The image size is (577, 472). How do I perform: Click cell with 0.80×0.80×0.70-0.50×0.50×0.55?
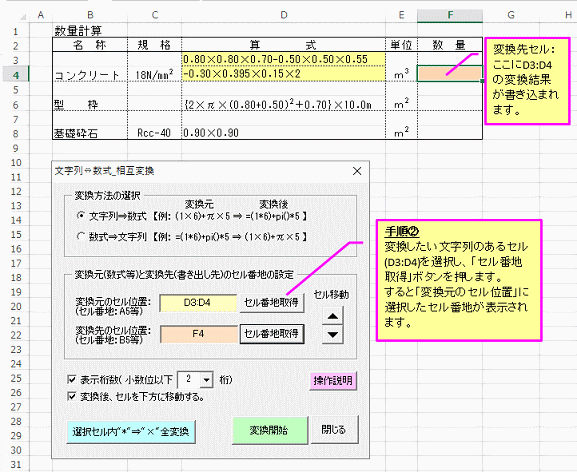(x=283, y=59)
